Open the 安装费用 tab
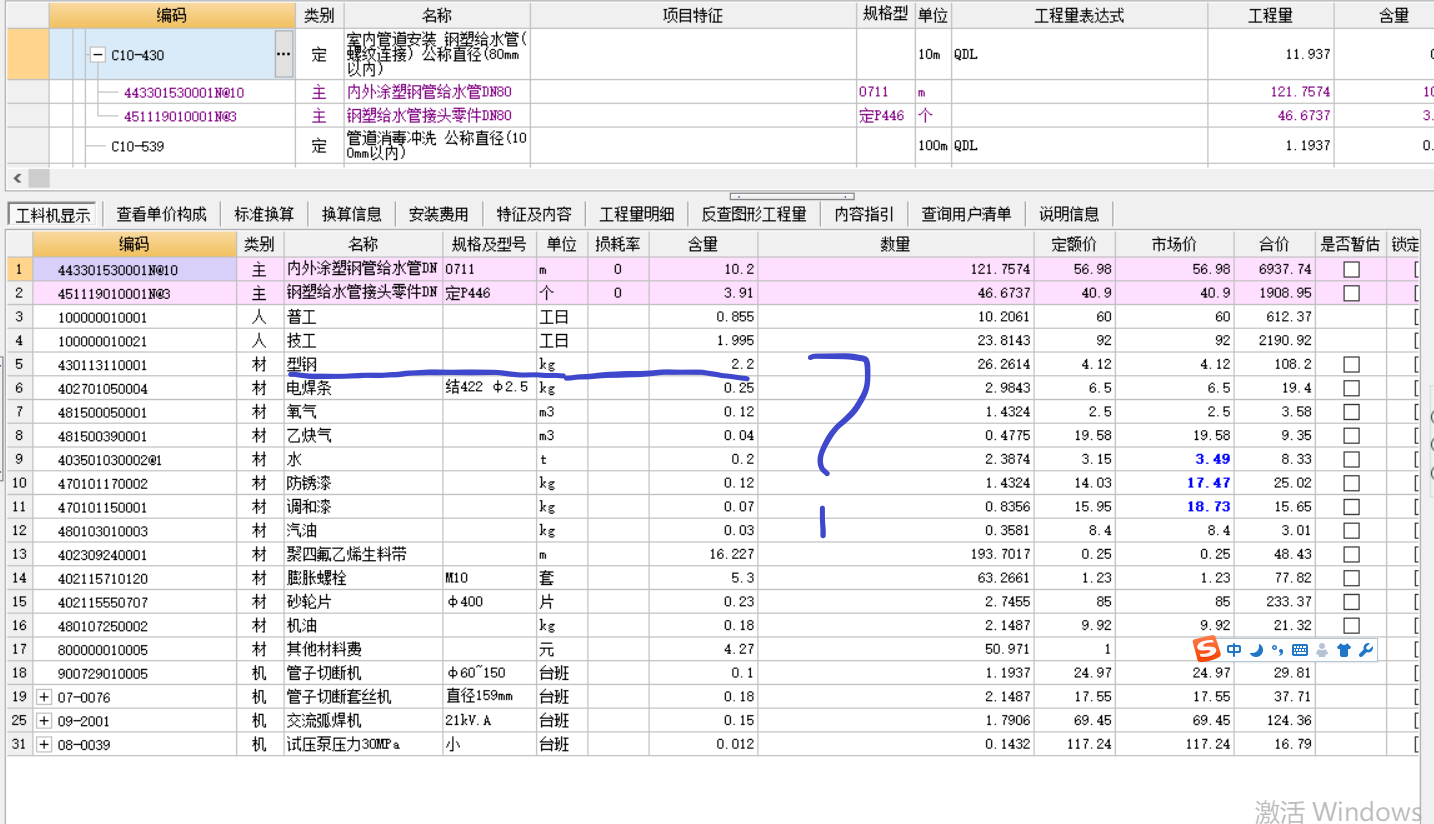This screenshot has width=1434, height=824. coord(438,214)
